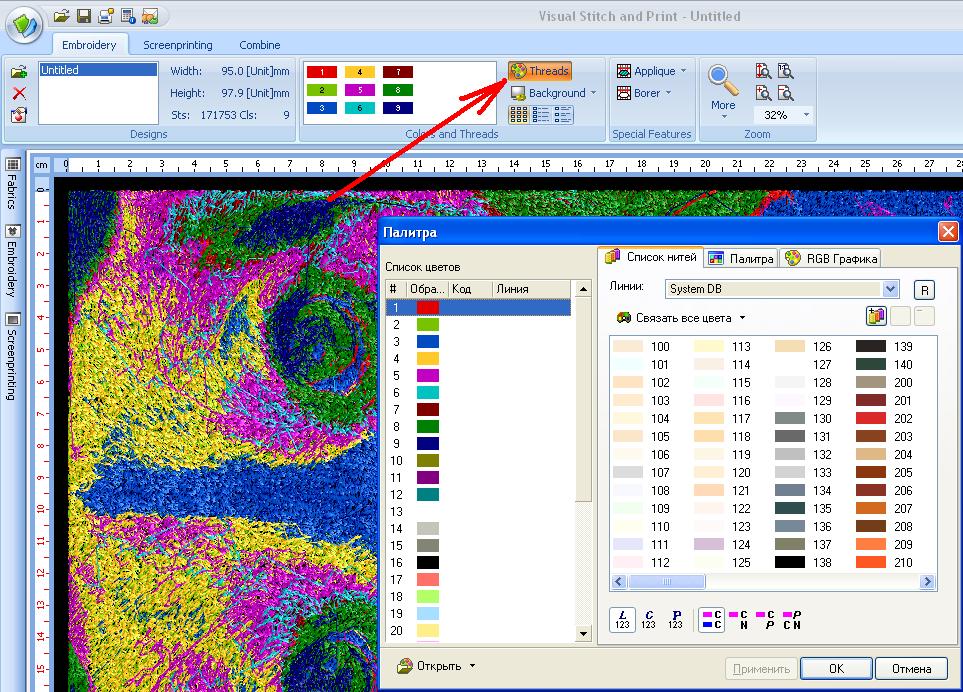Viewport: 963px width, 692px height.
Task: Click the round application menu button
Action: click(x=24, y=22)
